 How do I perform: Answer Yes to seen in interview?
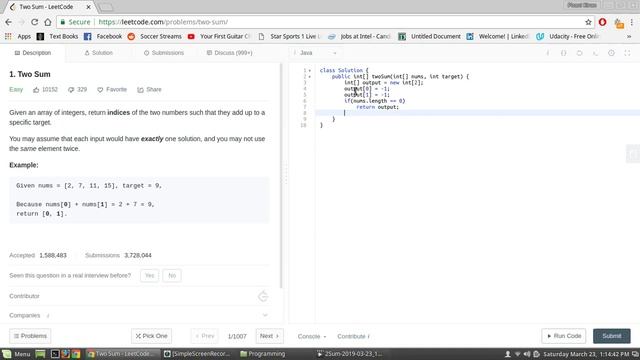click(x=149, y=276)
